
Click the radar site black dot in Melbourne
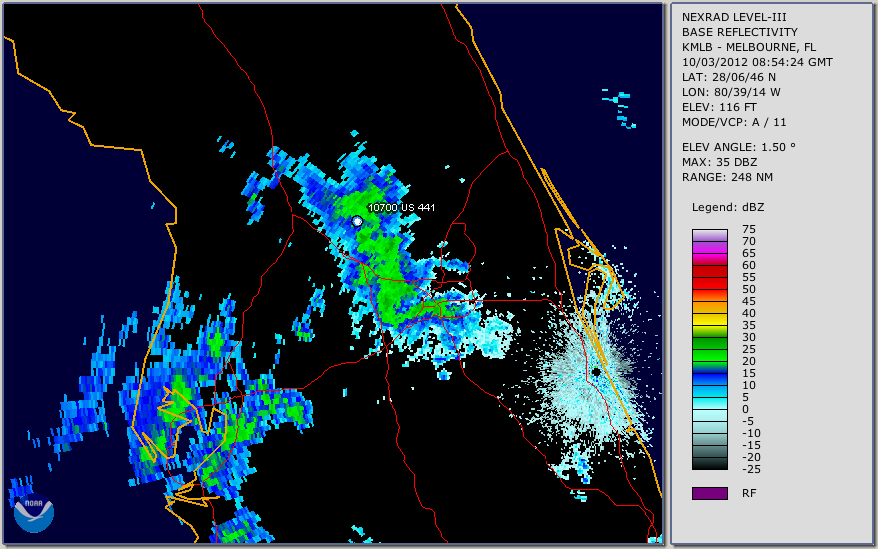(x=596, y=371)
